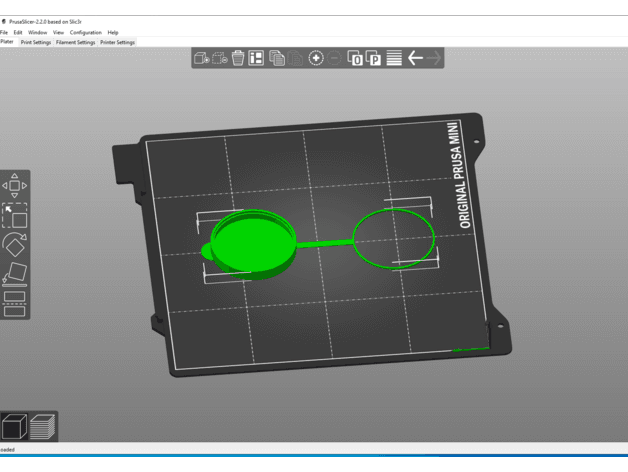Select the Place on face tool

[15, 274]
